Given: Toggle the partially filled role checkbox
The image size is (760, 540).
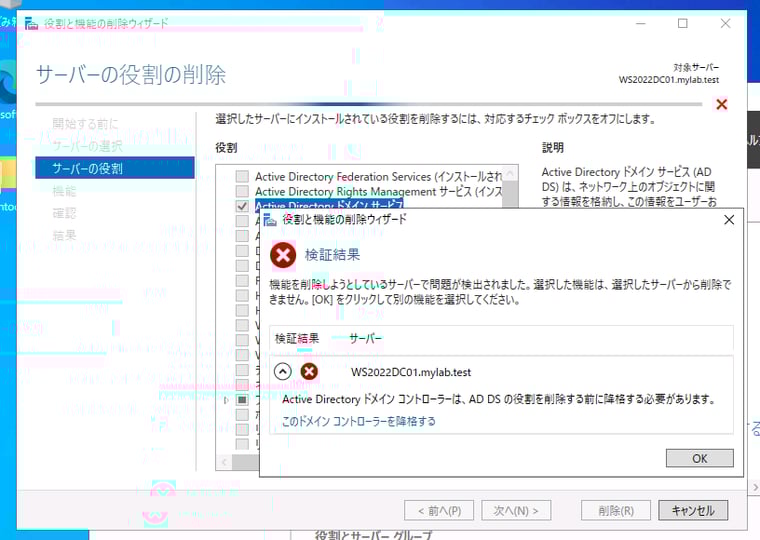Looking at the screenshot, I should [x=242, y=400].
